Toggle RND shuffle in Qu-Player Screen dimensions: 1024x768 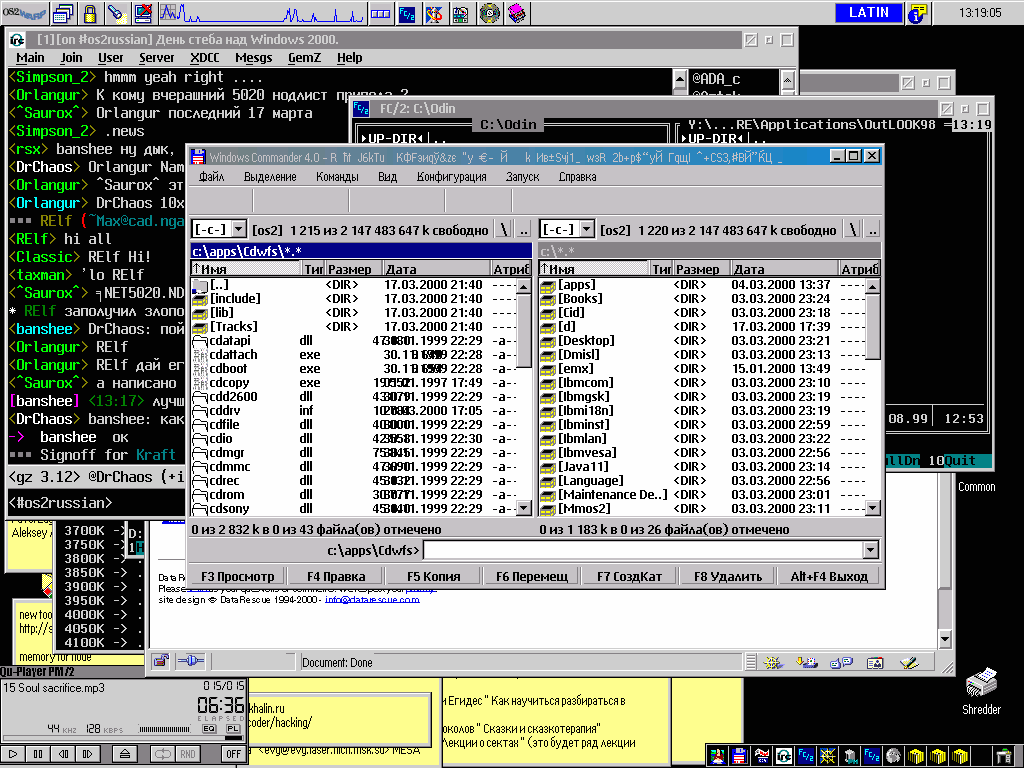(x=187, y=754)
